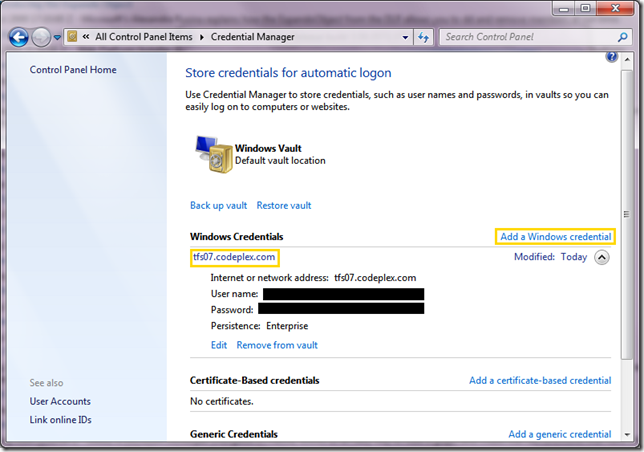Image resolution: width=644 pixels, height=452 pixels.
Task: Edit the tfs07.codeplex.com credential
Action: tap(219, 345)
